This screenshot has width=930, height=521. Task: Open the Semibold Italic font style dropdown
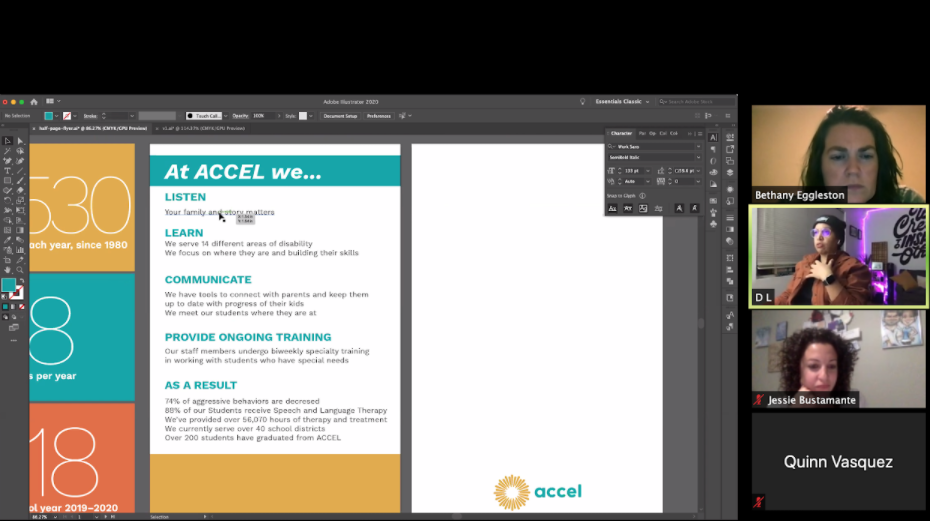pos(698,157)
